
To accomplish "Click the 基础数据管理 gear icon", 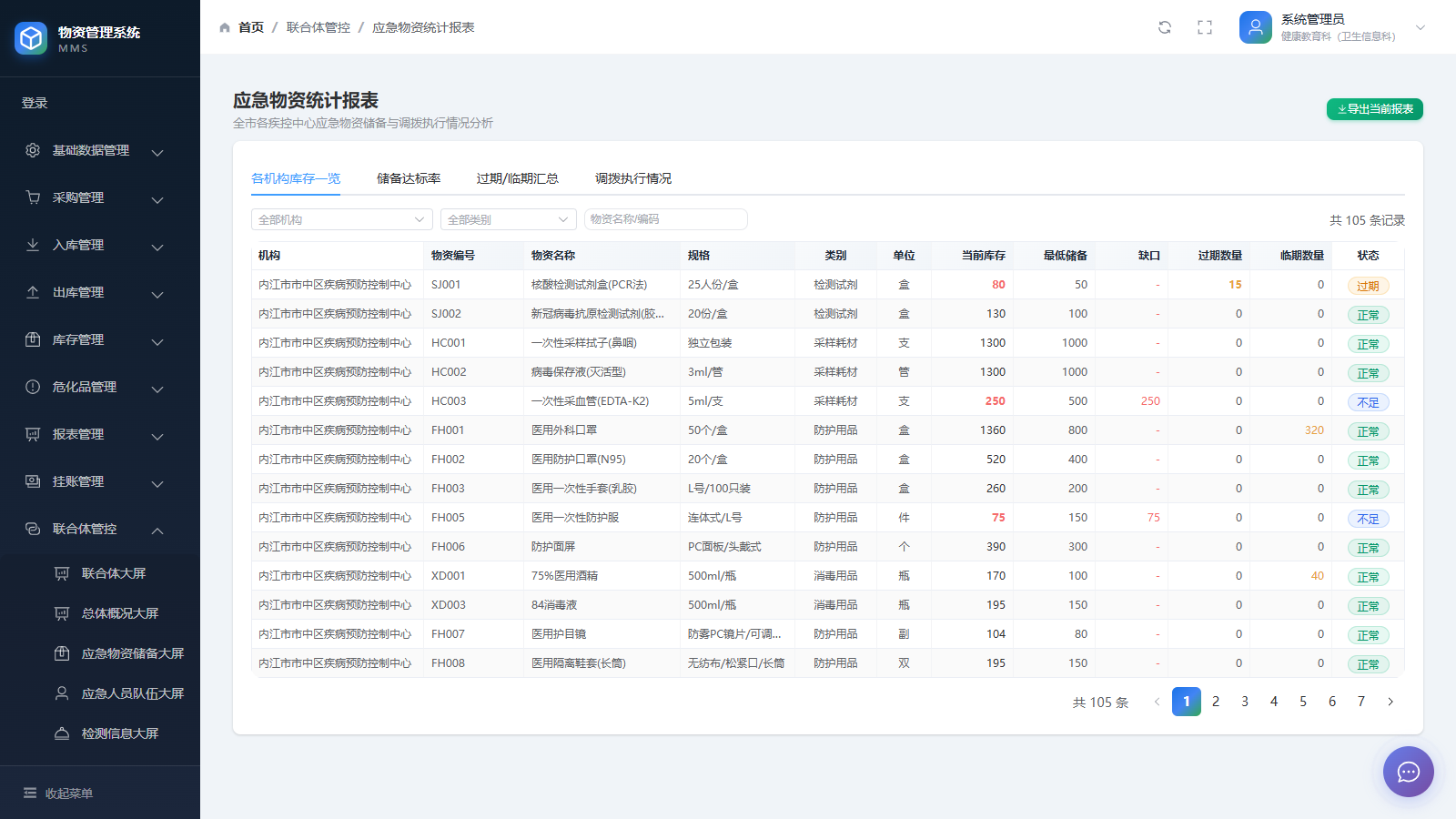I will point(33,150).
